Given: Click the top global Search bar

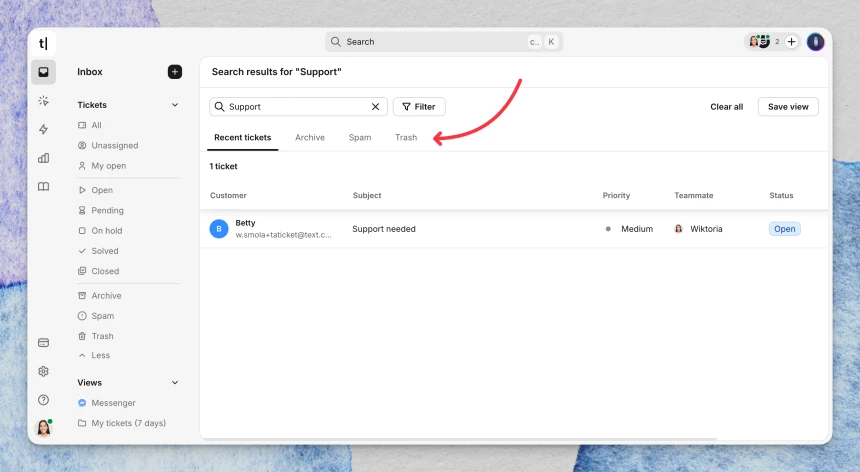Looking at the screenshot, I should point(444,42).
